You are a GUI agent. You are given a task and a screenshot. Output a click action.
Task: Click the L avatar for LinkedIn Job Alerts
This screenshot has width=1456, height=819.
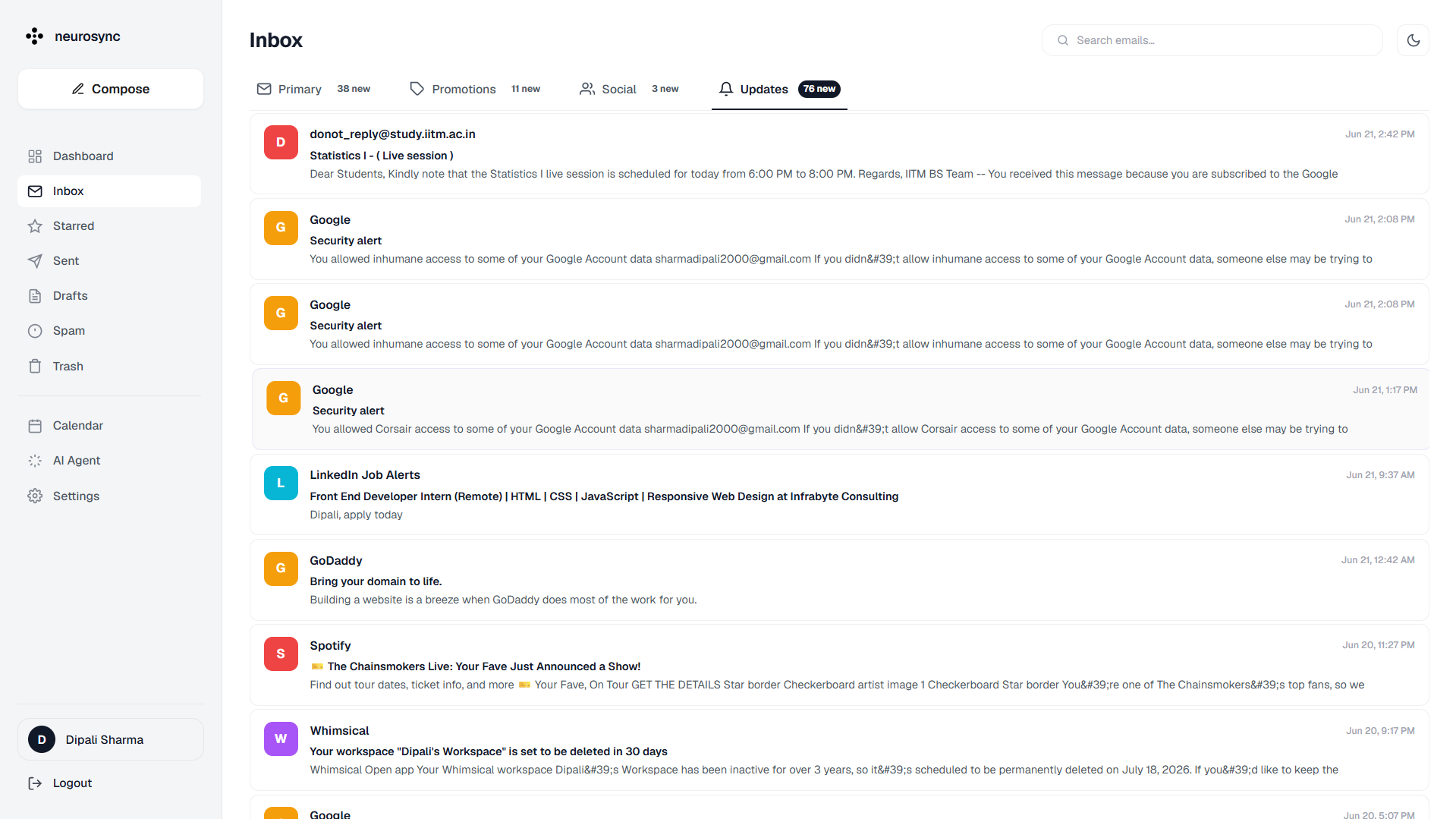tap(281, 484)
